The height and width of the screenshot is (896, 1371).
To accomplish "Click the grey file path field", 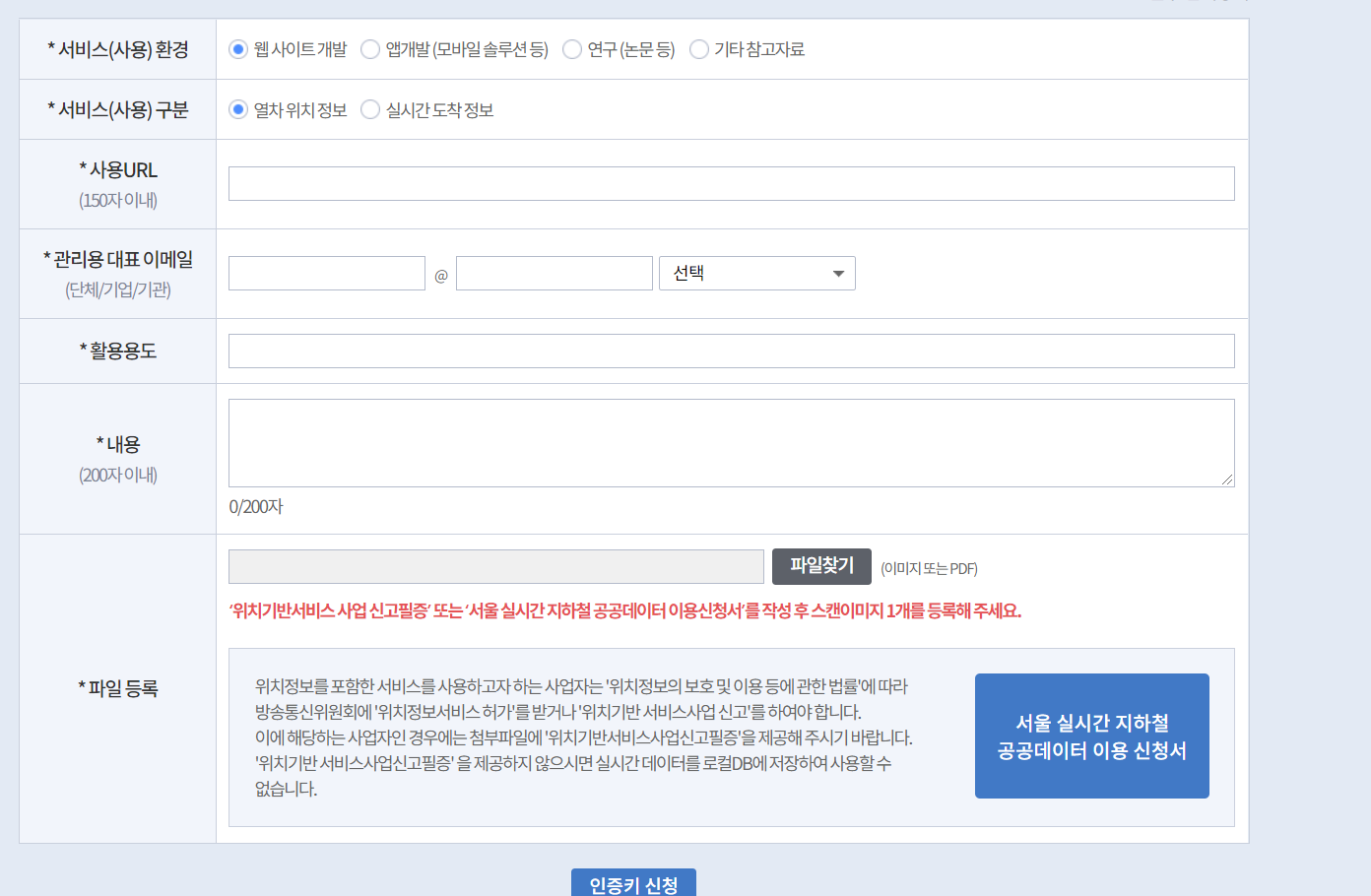I will (x=496, y=566).
